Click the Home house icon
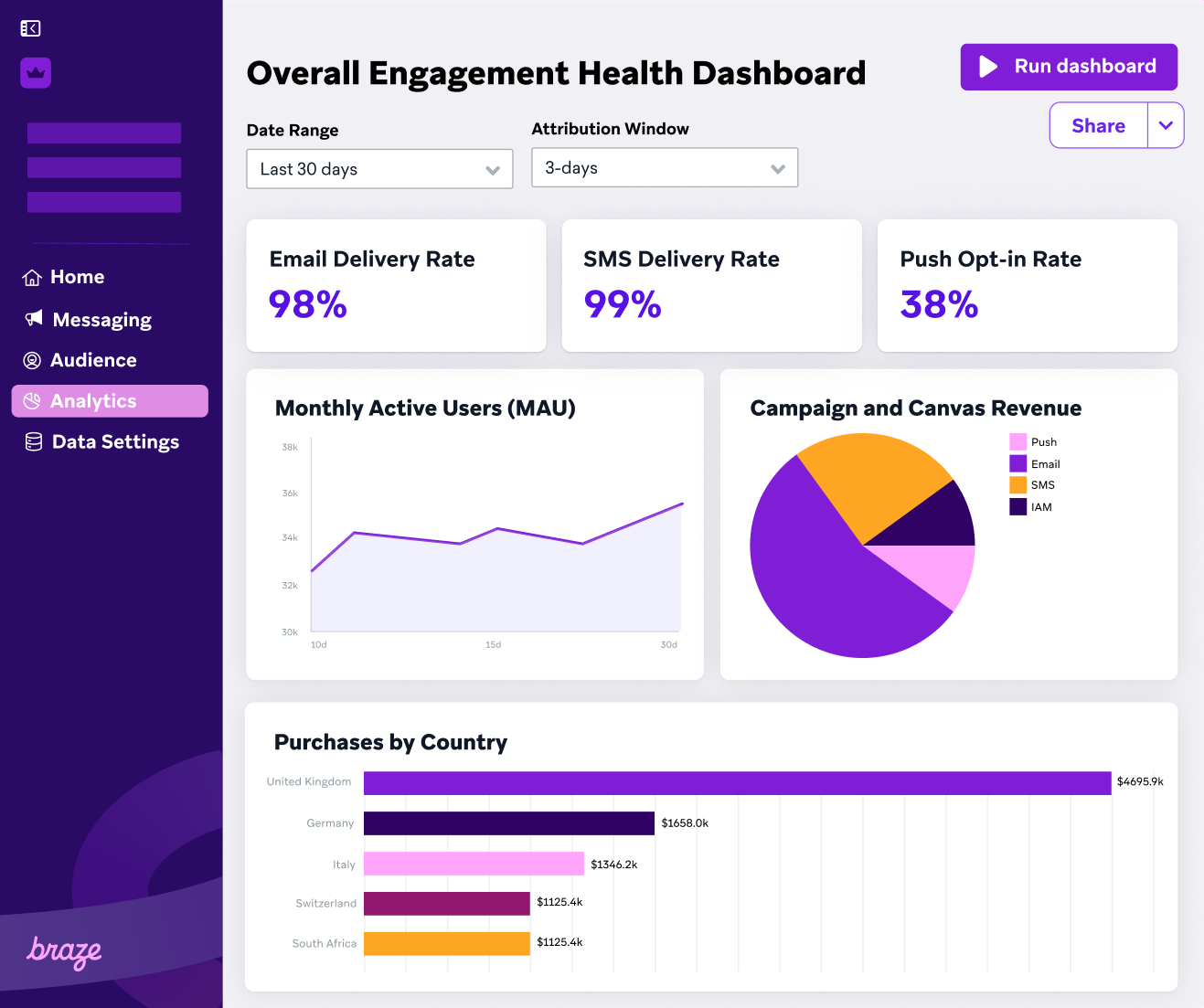1204x1008 pixels. point(32,278)
